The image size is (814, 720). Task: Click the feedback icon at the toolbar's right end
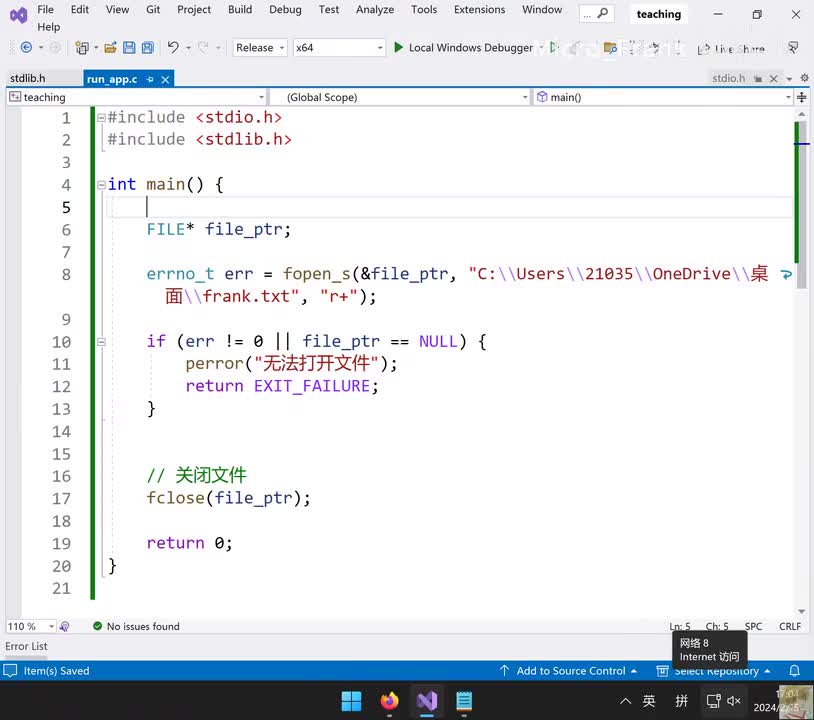(793, 48)
